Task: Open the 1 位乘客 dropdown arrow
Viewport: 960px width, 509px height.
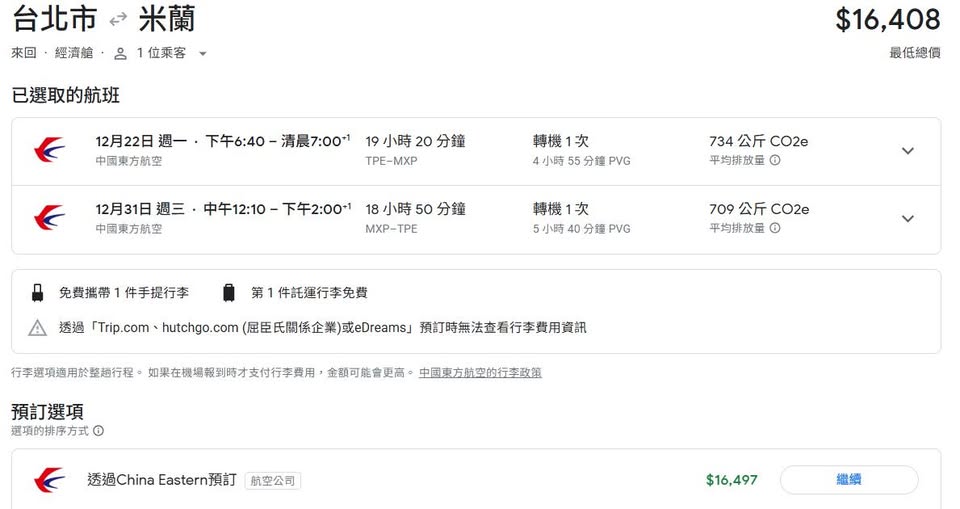Action: pyautogui.click(x=203, y=53)
